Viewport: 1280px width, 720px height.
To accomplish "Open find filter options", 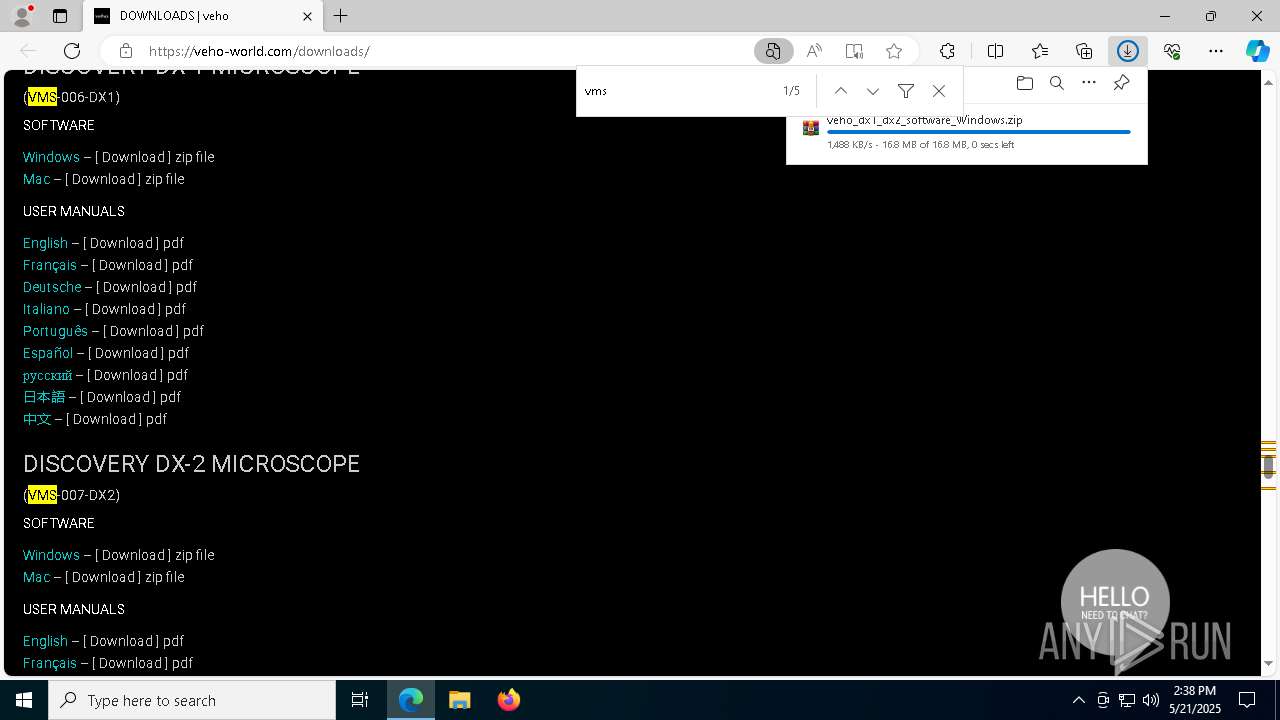I will point(906,91).
